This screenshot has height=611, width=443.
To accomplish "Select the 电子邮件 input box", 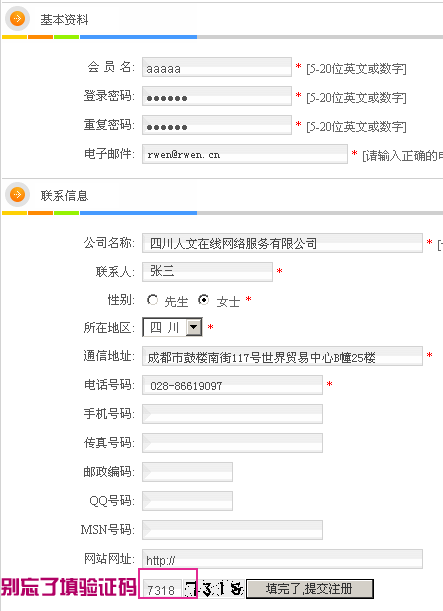I will coord(245,154).
